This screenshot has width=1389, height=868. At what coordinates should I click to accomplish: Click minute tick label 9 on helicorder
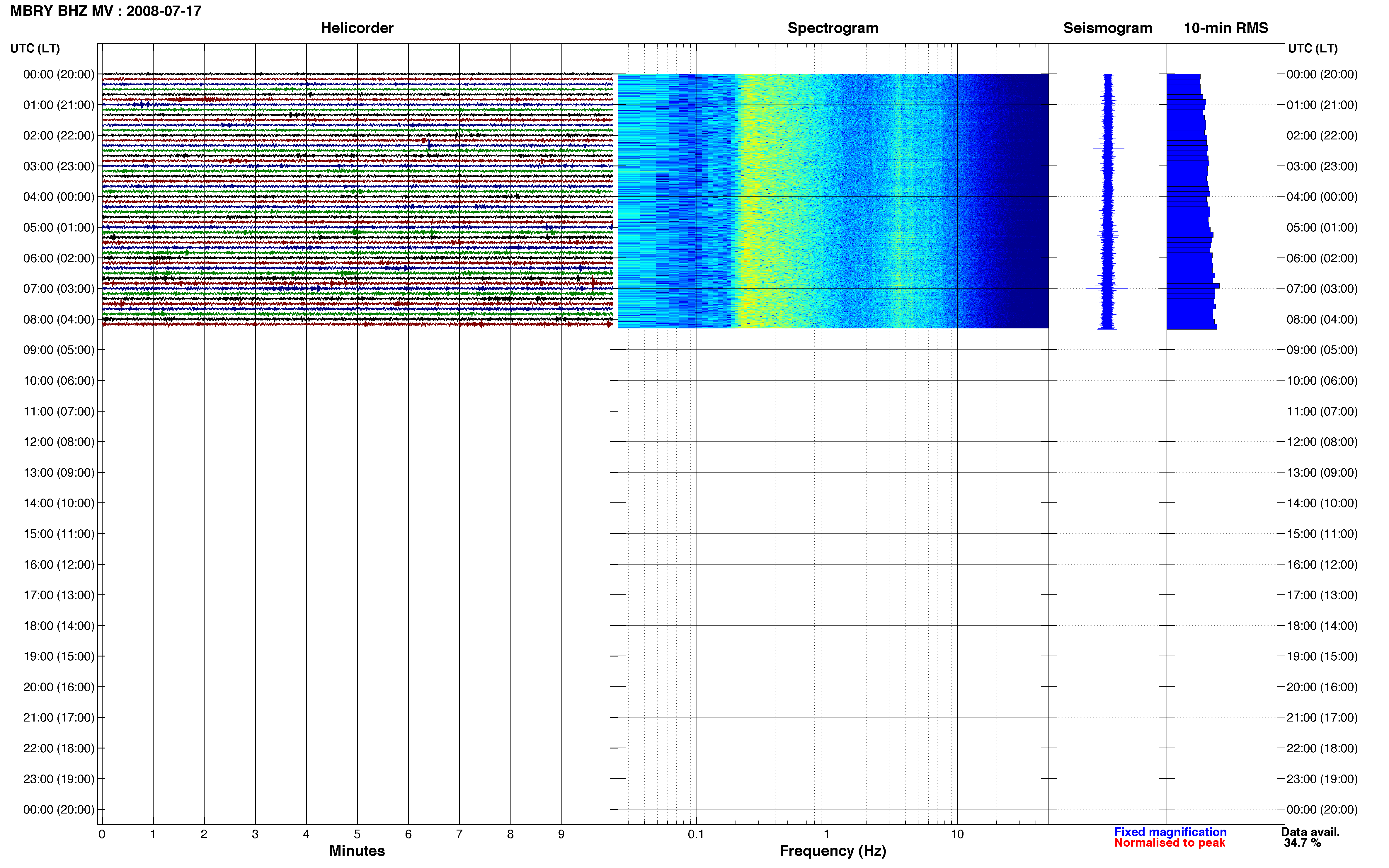561,834
